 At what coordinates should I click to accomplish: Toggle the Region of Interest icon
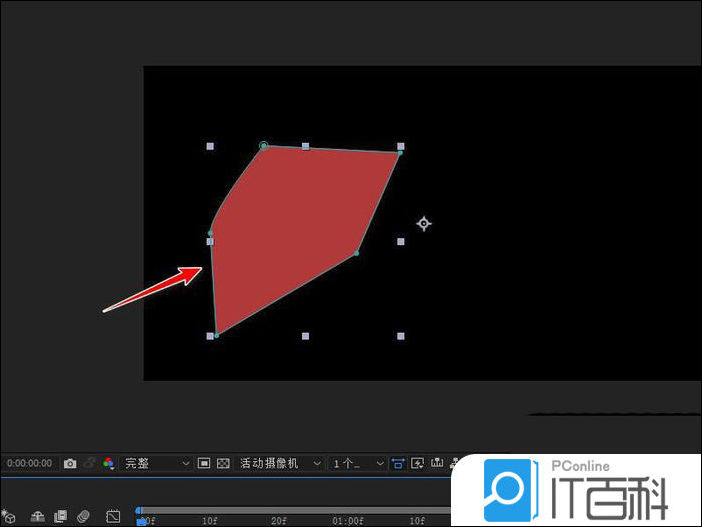(204, 463)
